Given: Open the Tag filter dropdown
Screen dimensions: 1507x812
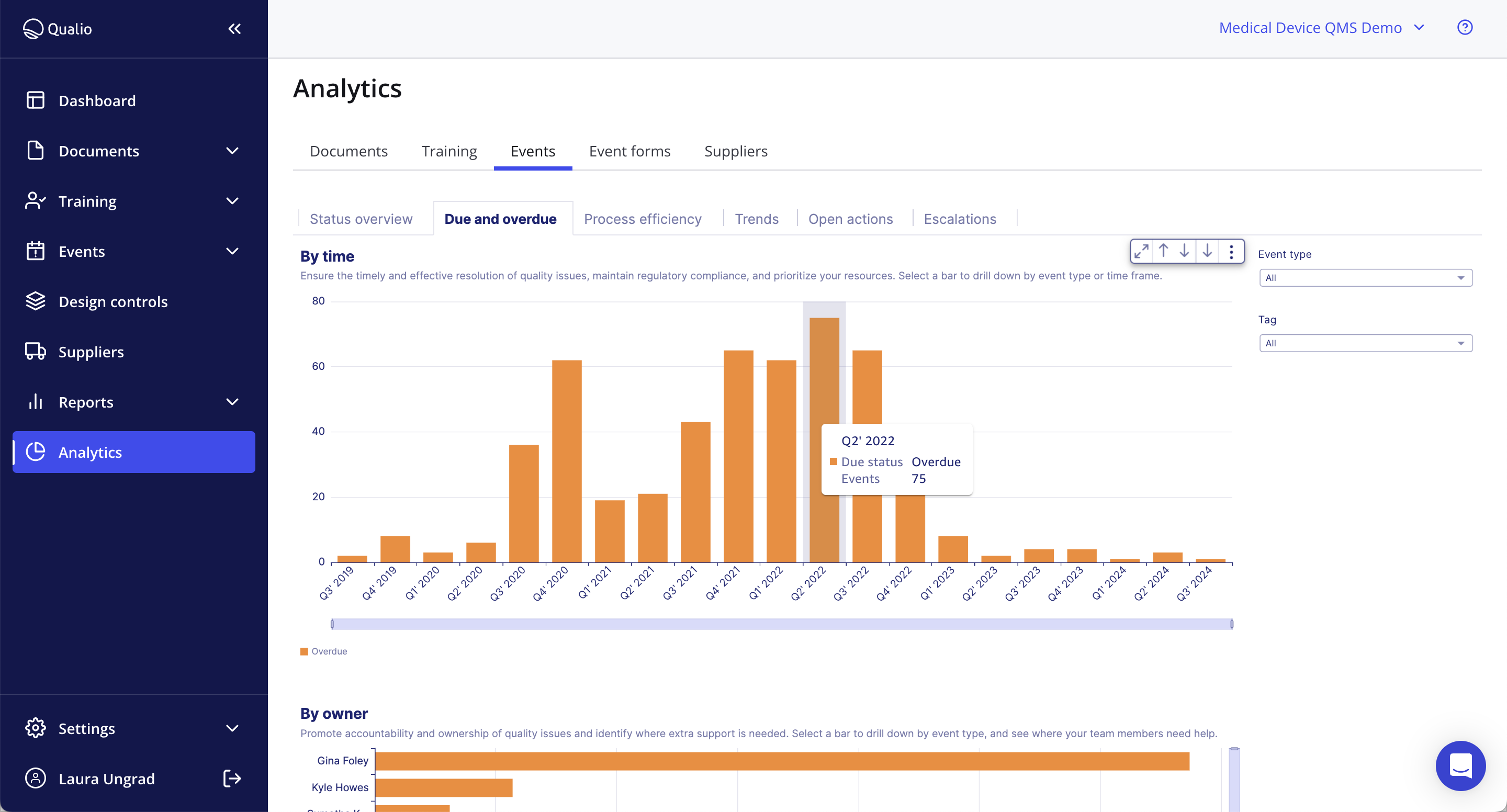Looking at the screenshot, I should pyautogui.click(x=1365, y=343).
